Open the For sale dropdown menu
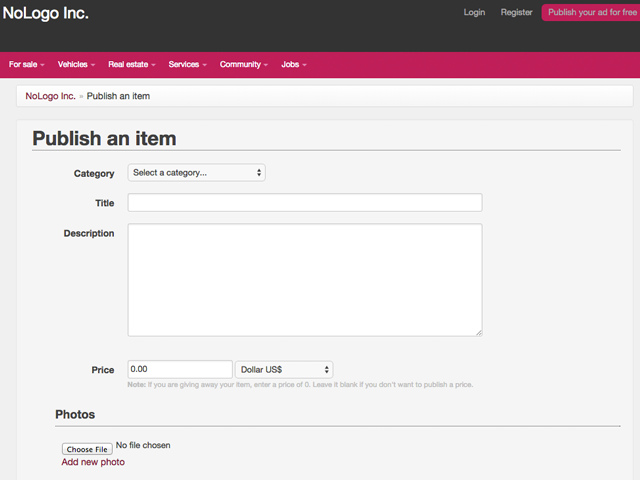 pos(27,64)
